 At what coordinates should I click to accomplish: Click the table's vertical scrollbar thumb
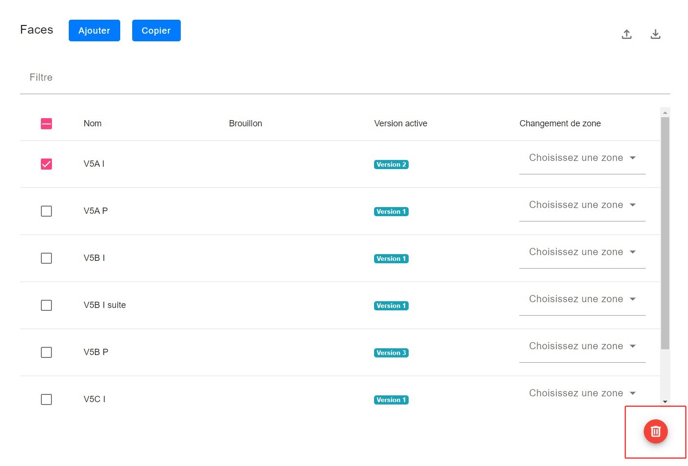(665, 230)
